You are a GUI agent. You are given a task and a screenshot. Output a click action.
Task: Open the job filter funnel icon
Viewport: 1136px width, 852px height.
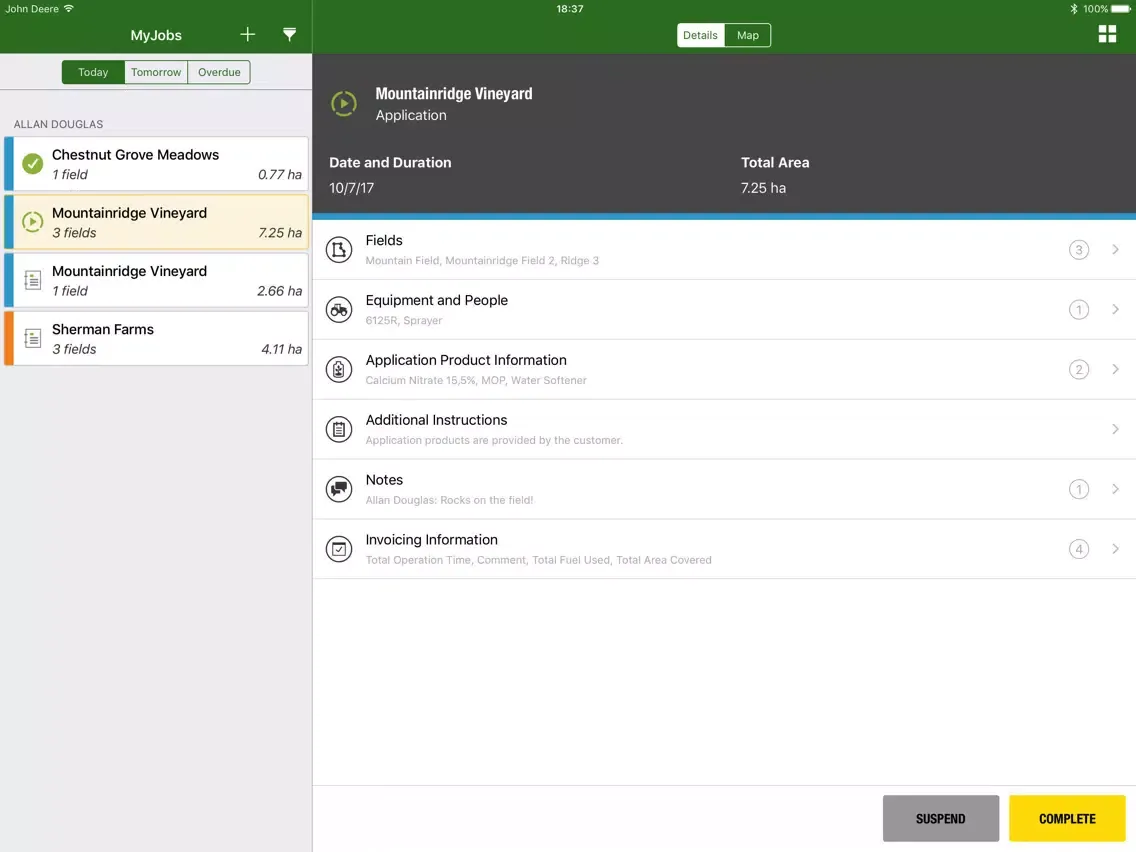289,35
